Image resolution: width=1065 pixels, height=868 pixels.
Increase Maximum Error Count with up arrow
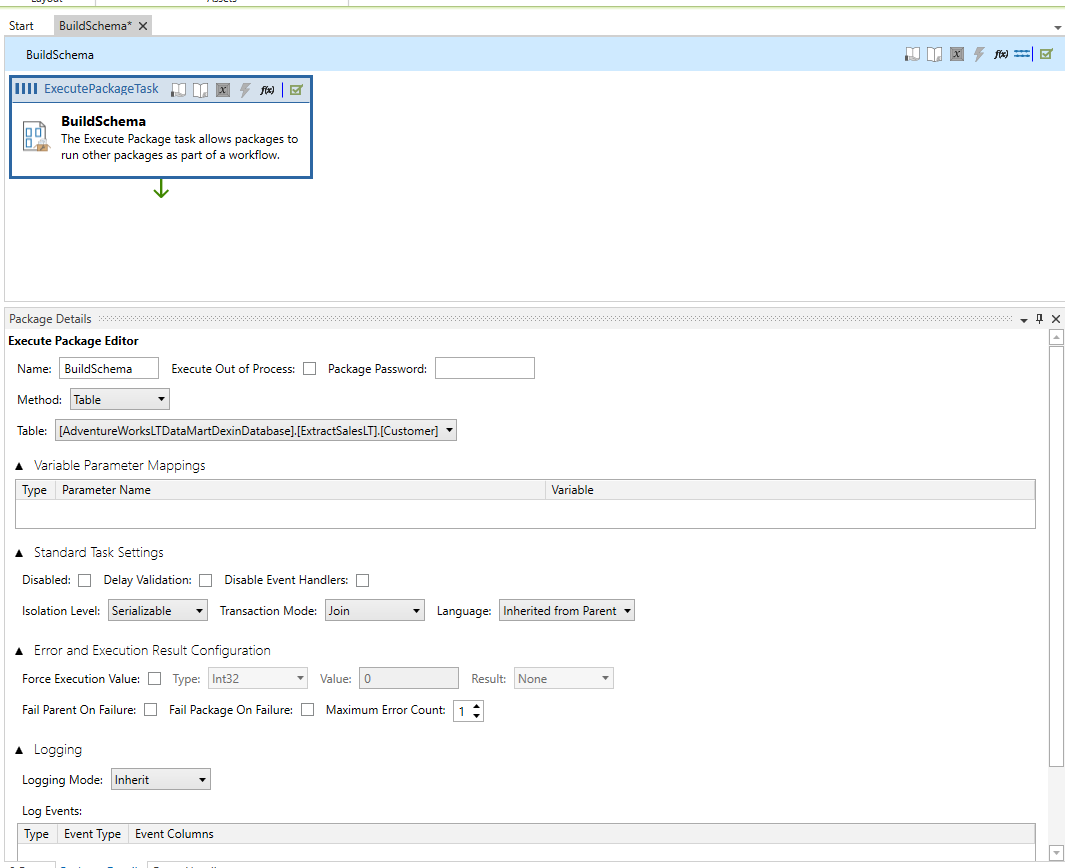[477, 706]
